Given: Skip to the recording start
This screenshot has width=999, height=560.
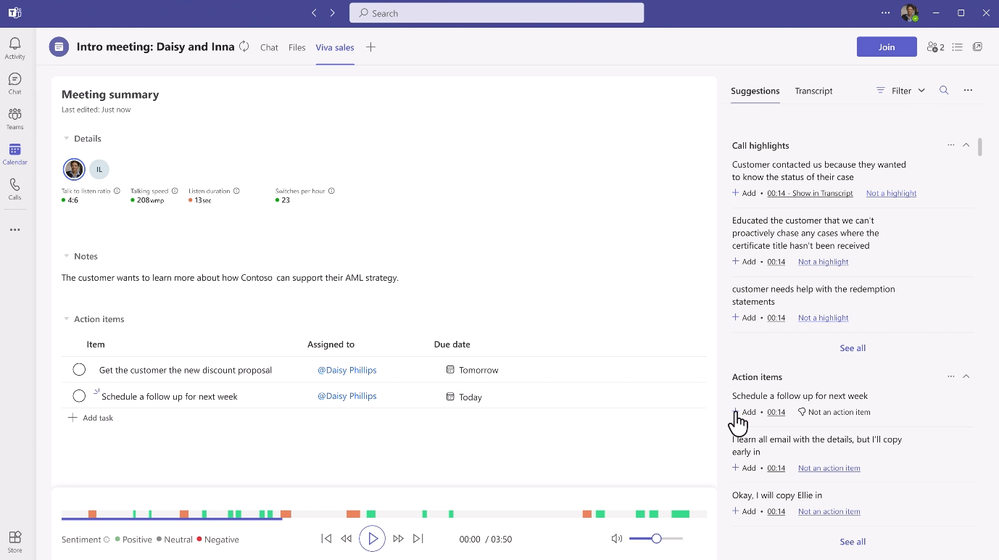Looking at the screenshot, I should [x=326, y=538].
